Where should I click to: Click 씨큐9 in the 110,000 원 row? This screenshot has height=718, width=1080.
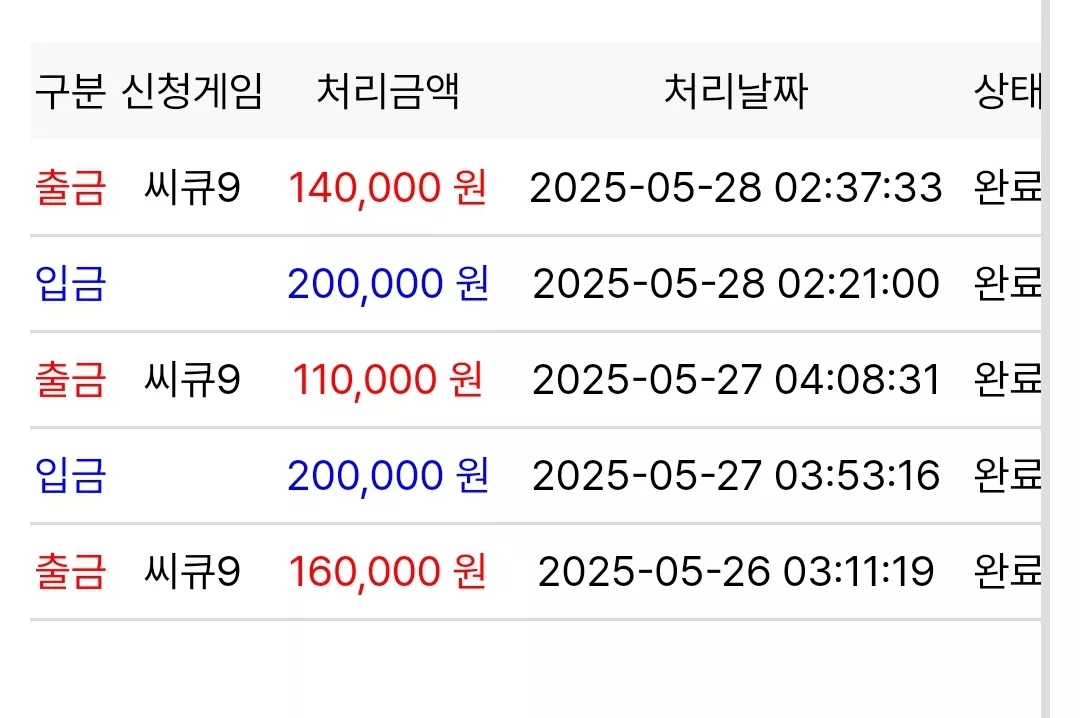(192, 379)
